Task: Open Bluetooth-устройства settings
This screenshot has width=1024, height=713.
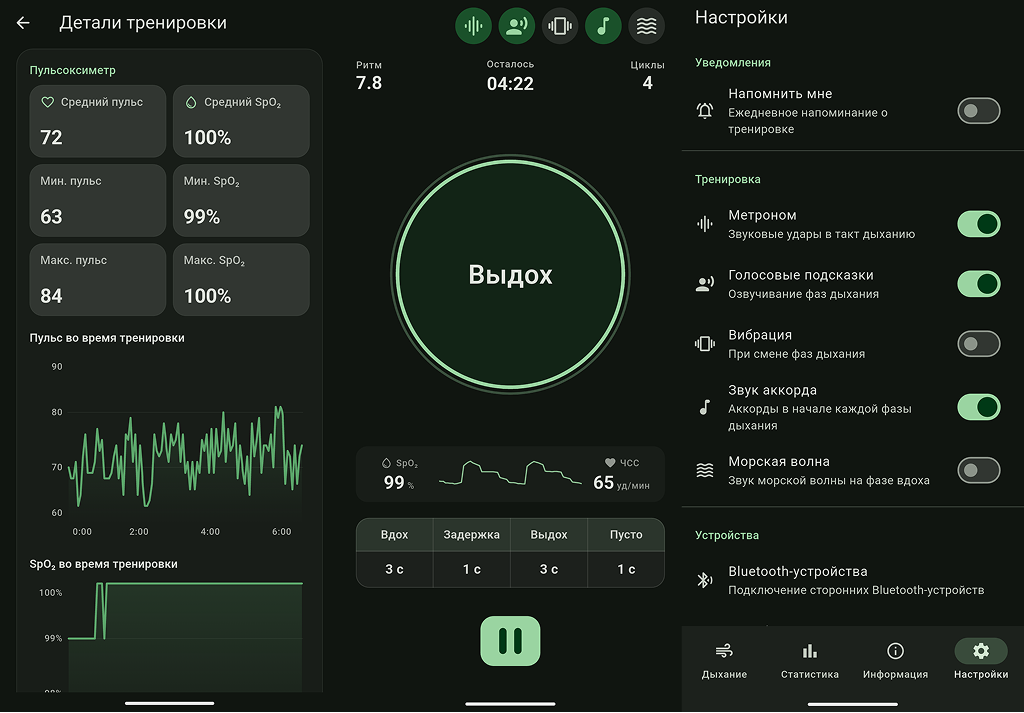Action: [852, 580]
